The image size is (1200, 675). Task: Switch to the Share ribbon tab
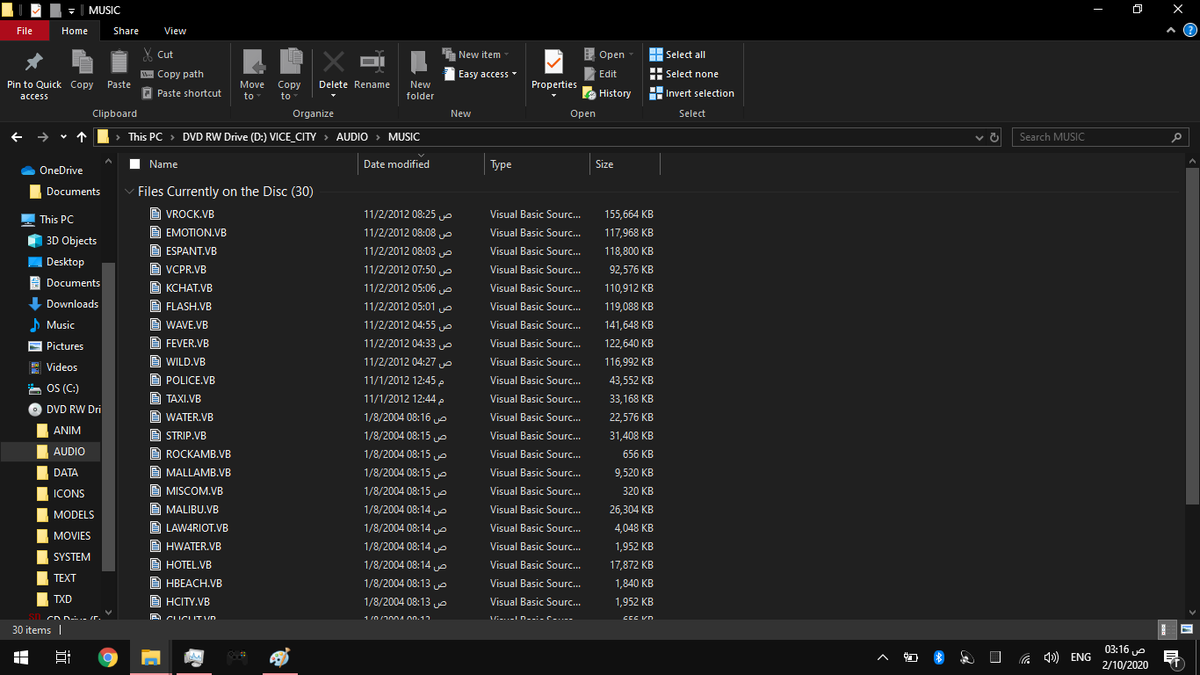tap(126, 31)
